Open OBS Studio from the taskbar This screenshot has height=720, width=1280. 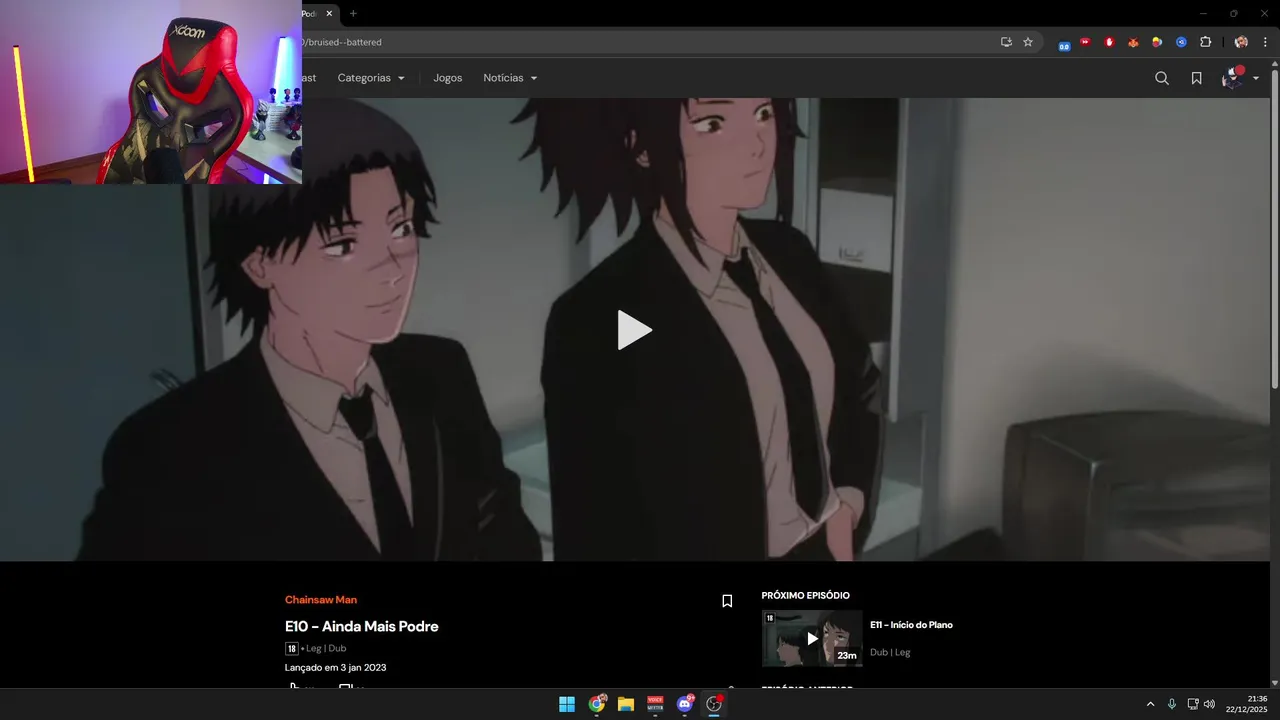click(x=714, y=704)
